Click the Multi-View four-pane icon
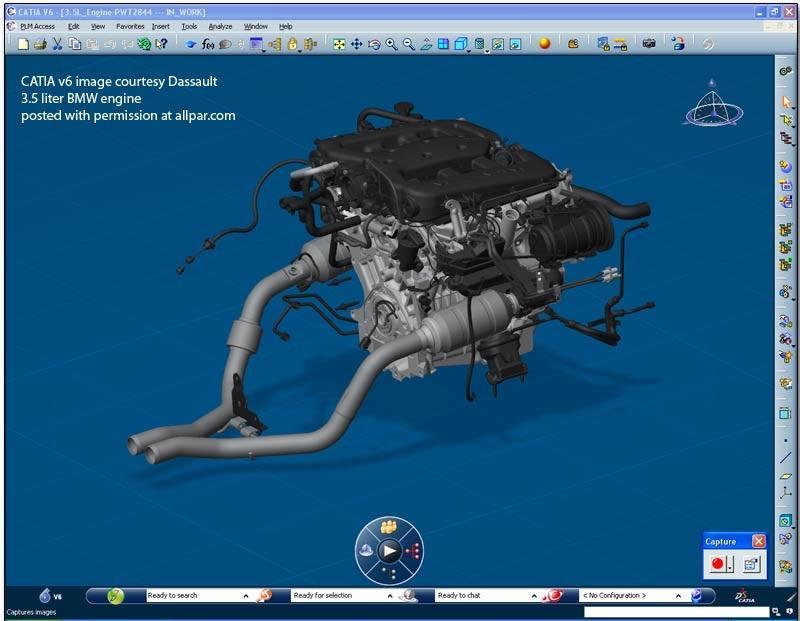Screen dimensions: 800x621 tap(443, 44)
